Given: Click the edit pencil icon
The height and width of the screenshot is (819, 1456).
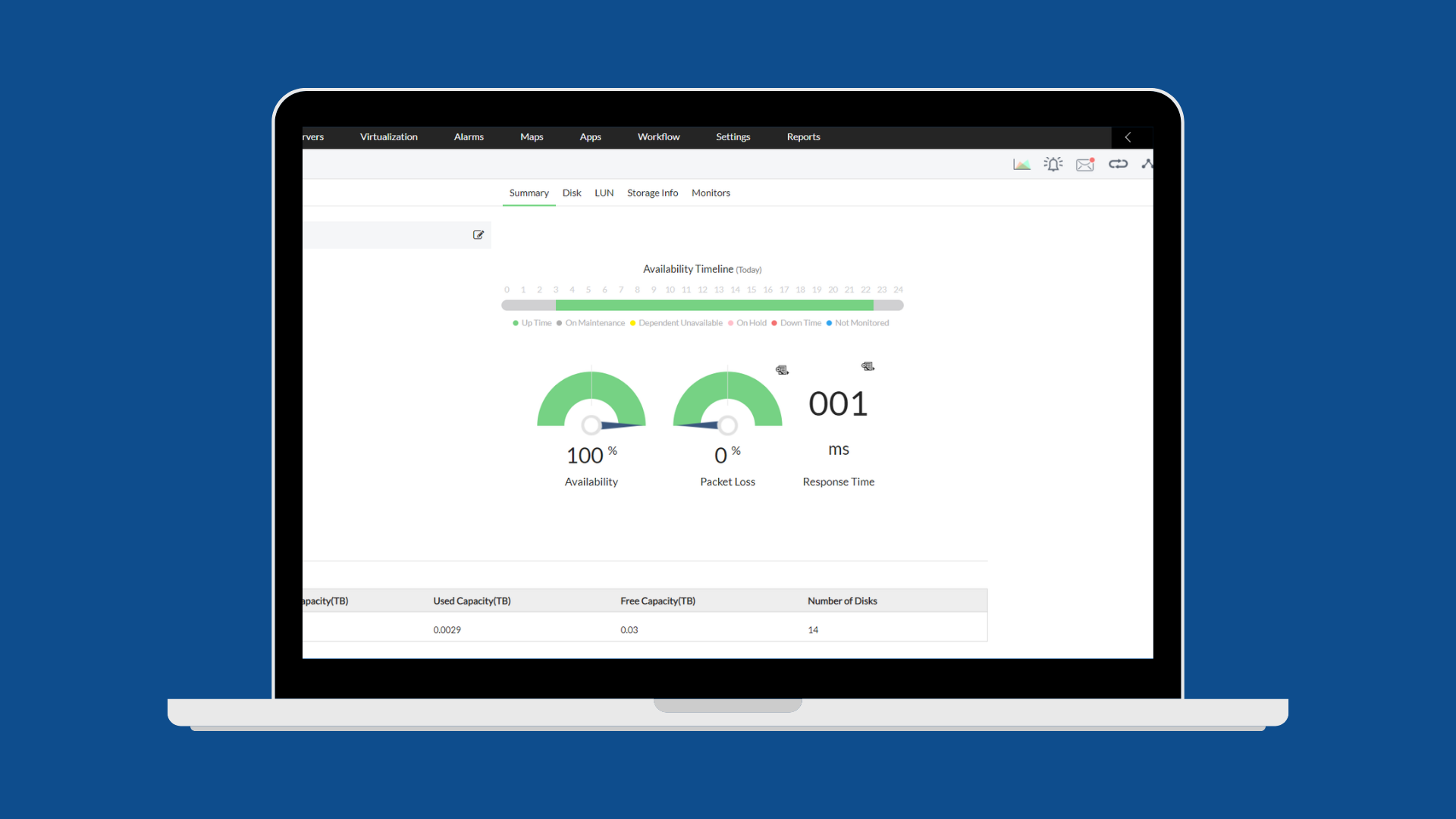Looking at the screenshot, I should 479,235.
